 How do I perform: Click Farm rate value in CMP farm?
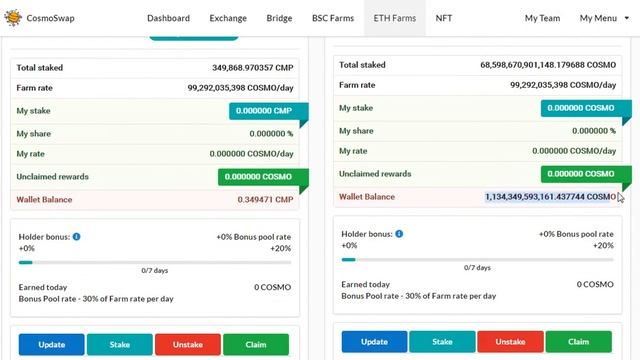point(240,88)
